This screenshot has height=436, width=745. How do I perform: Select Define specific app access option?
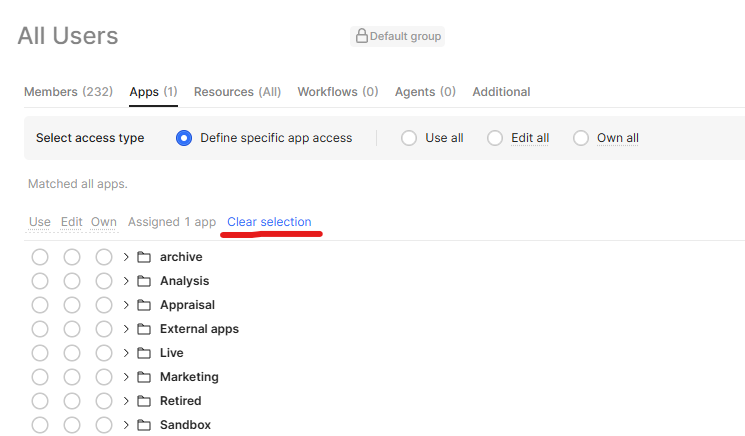click(184, 138)
